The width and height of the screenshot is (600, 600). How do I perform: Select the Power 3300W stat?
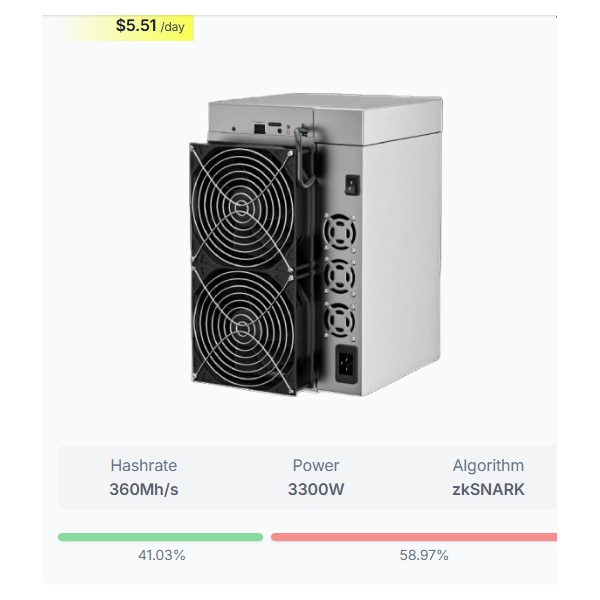(316, 477)
